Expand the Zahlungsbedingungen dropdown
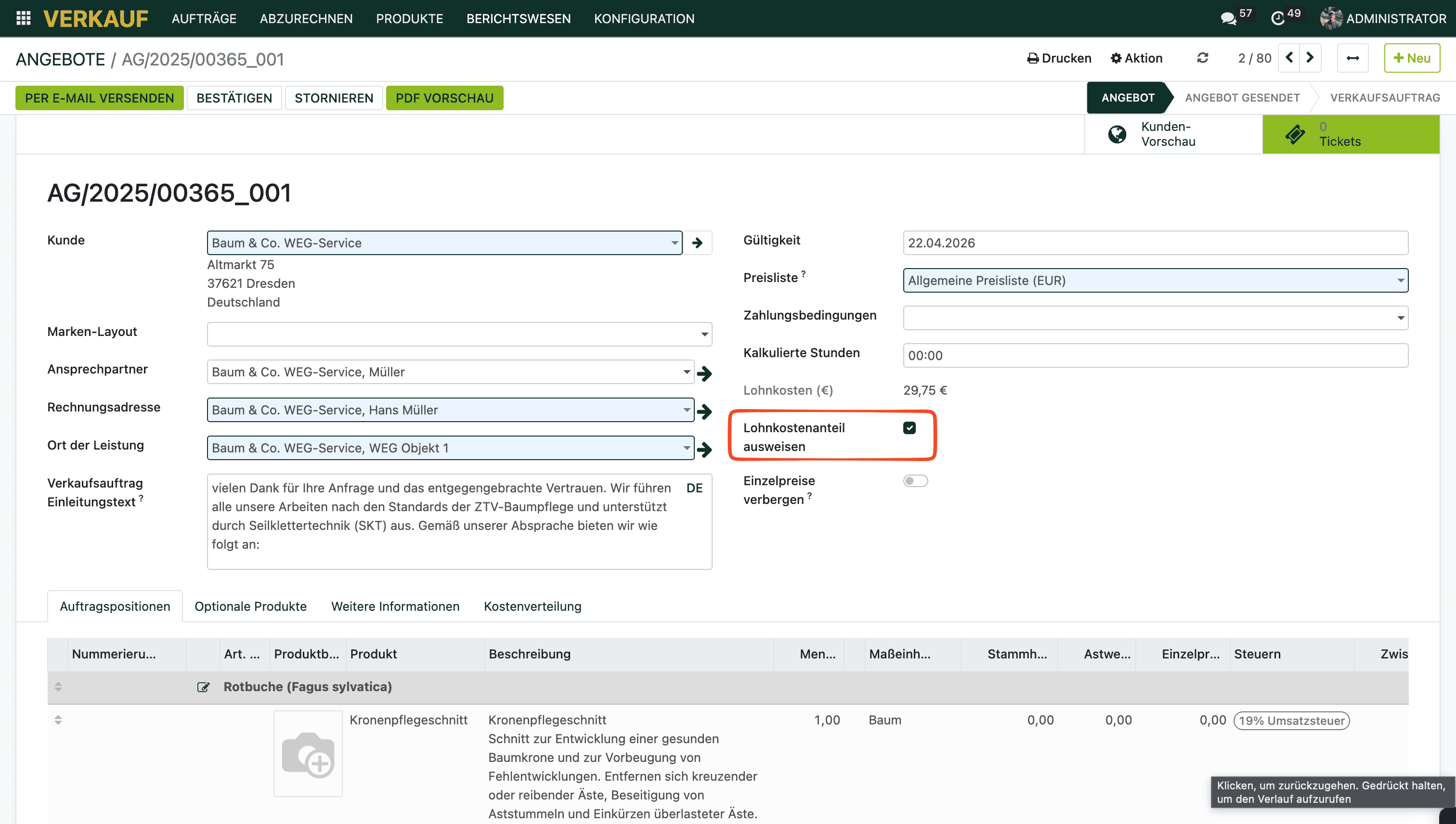Screen dimensions: 1456x824 [x=1401, y=318]
